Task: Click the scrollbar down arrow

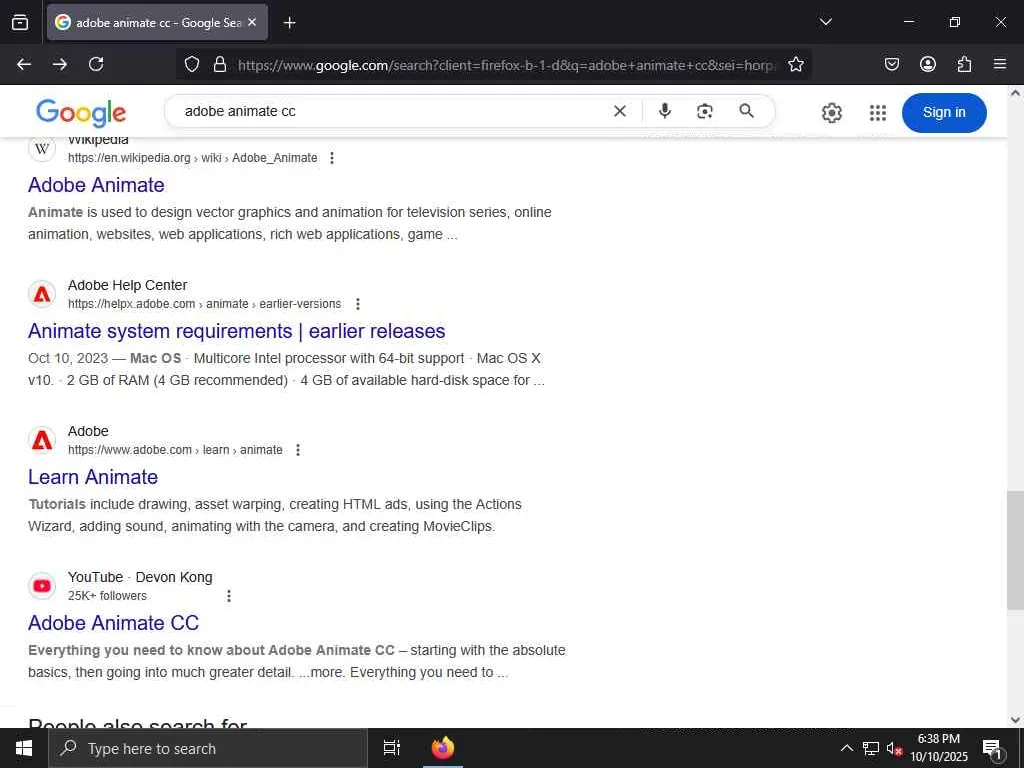Action: 1015,720
